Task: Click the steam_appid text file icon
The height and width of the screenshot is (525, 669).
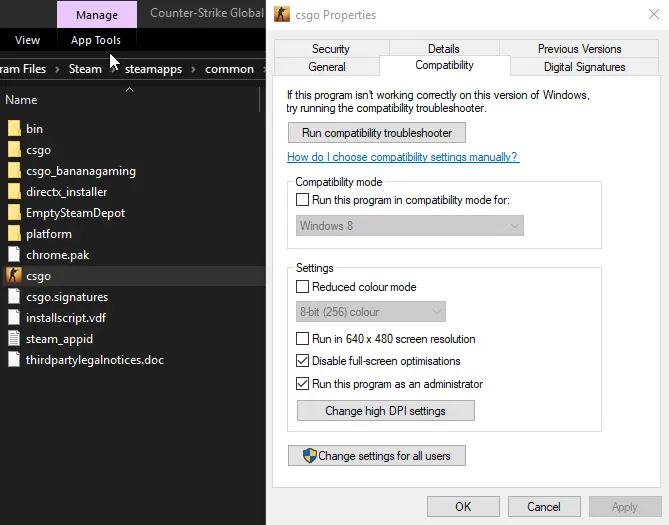Action: point(14,338)
